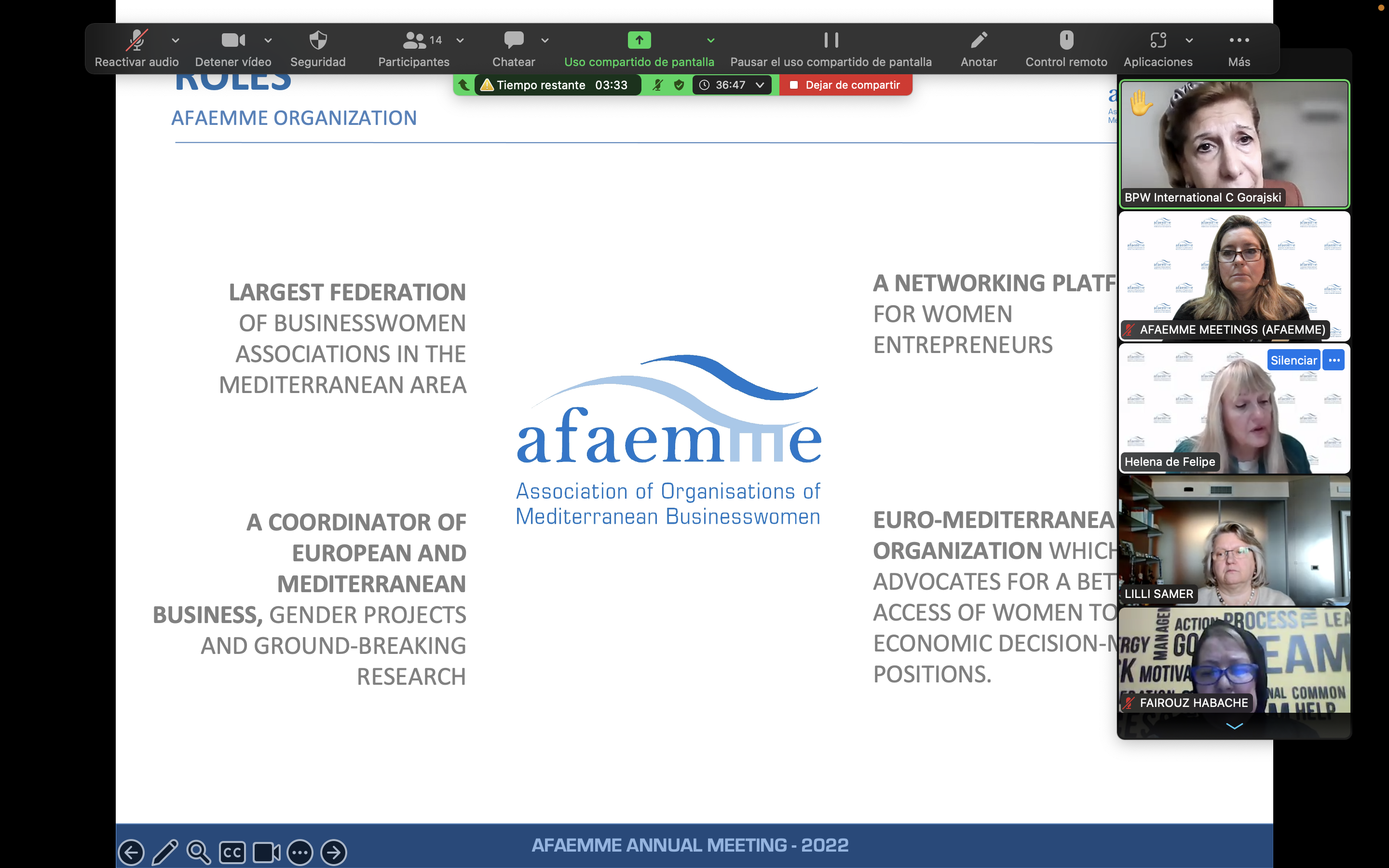Click the afaemme logo on the slide
1389x868 pixels.
(x=668, y=441)
